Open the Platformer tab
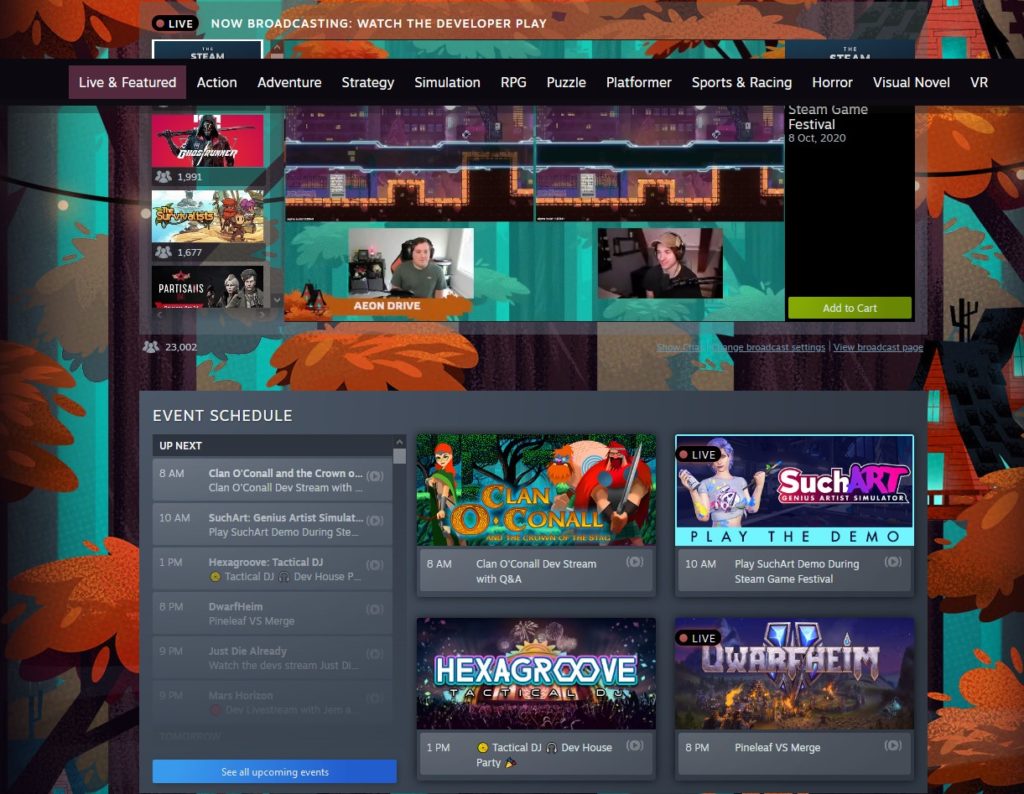The image size is (1024, 794). [x=639, y=82]
